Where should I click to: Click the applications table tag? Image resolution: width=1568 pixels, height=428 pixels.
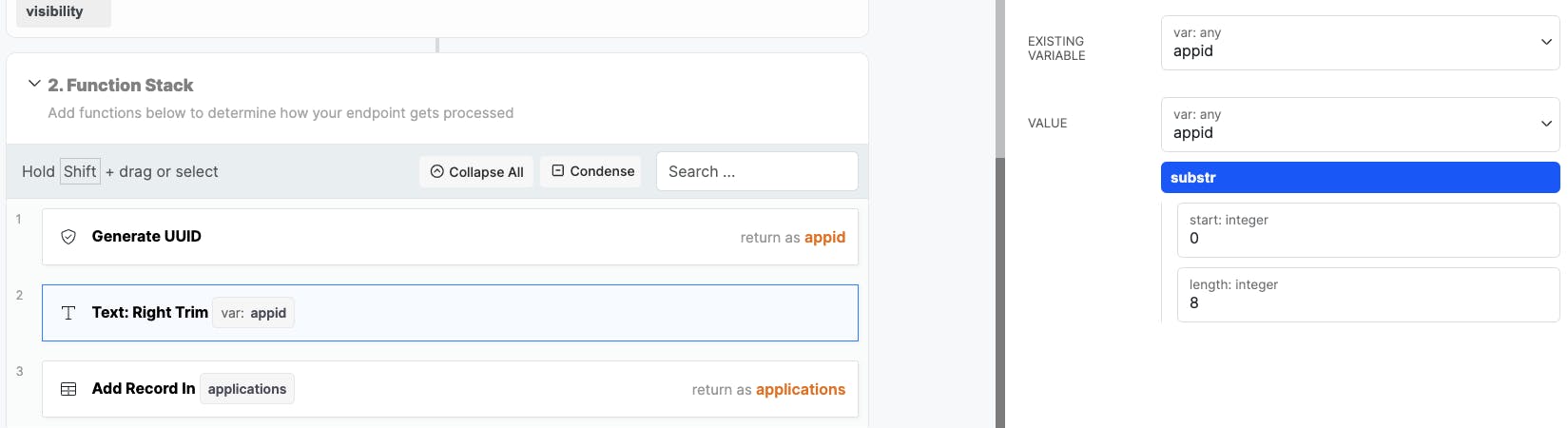(x=247, y=389)
